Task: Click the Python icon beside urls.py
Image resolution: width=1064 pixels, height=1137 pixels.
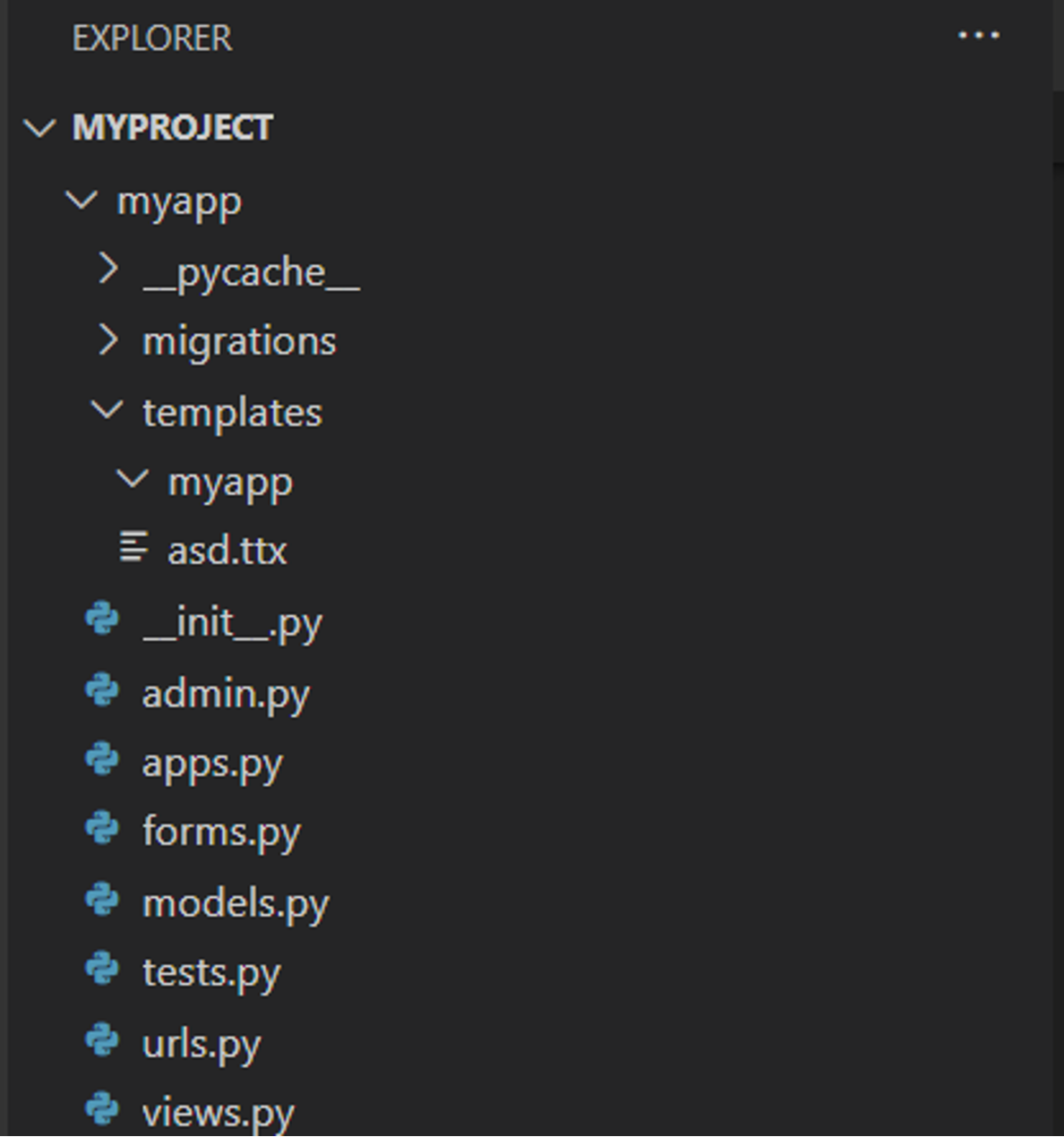Action: tap(102, 1041)
